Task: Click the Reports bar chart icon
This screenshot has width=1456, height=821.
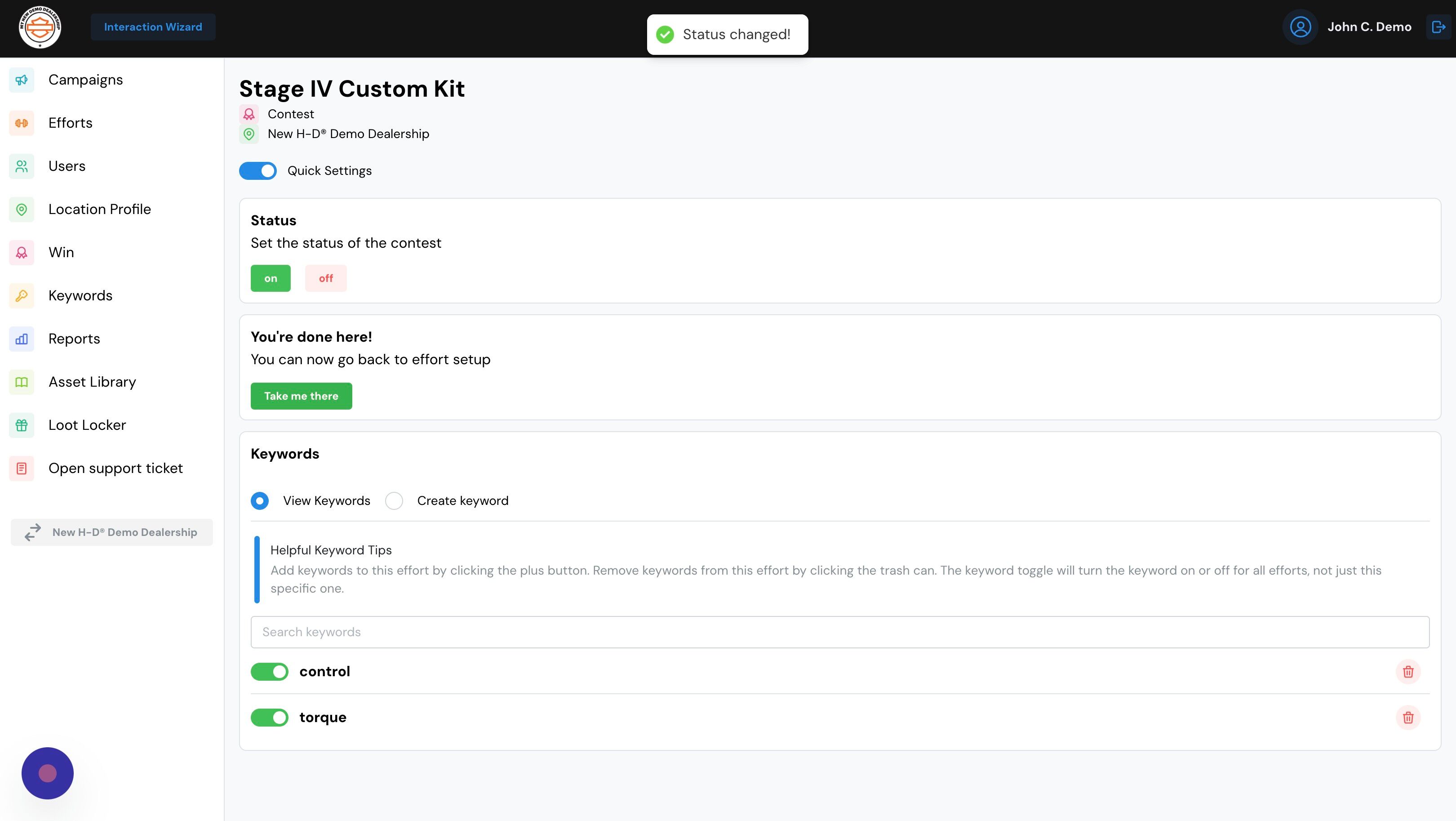Action: tap(22, 339)
